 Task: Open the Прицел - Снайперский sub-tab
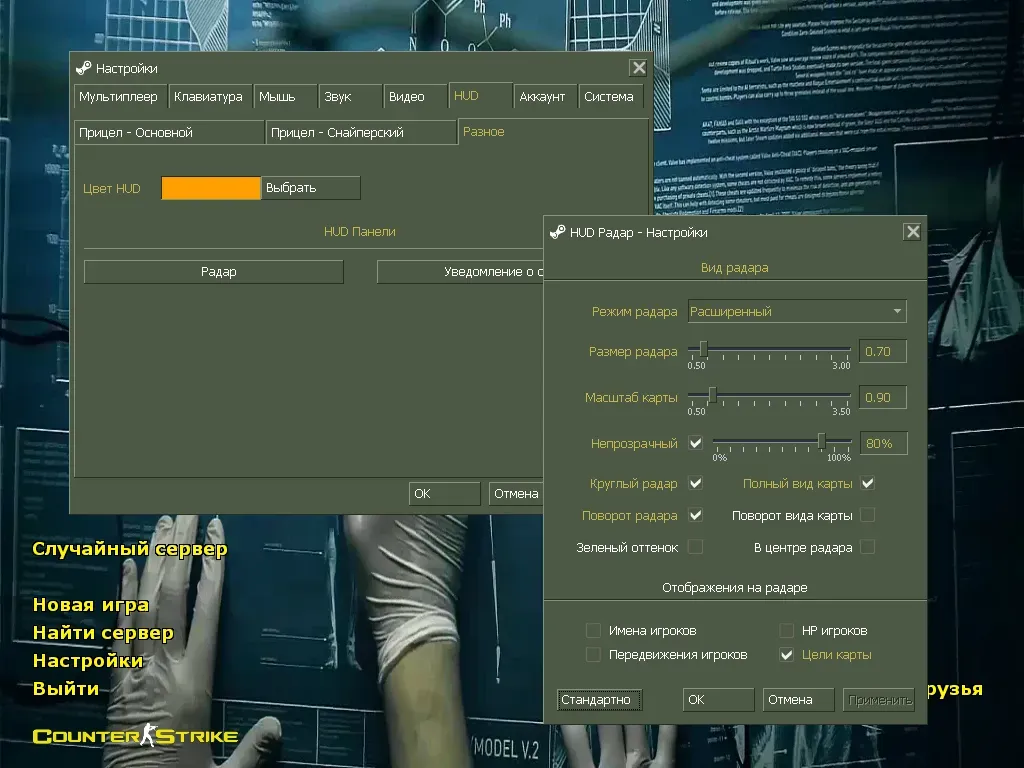pyautogui.click(x=361, y=133)
